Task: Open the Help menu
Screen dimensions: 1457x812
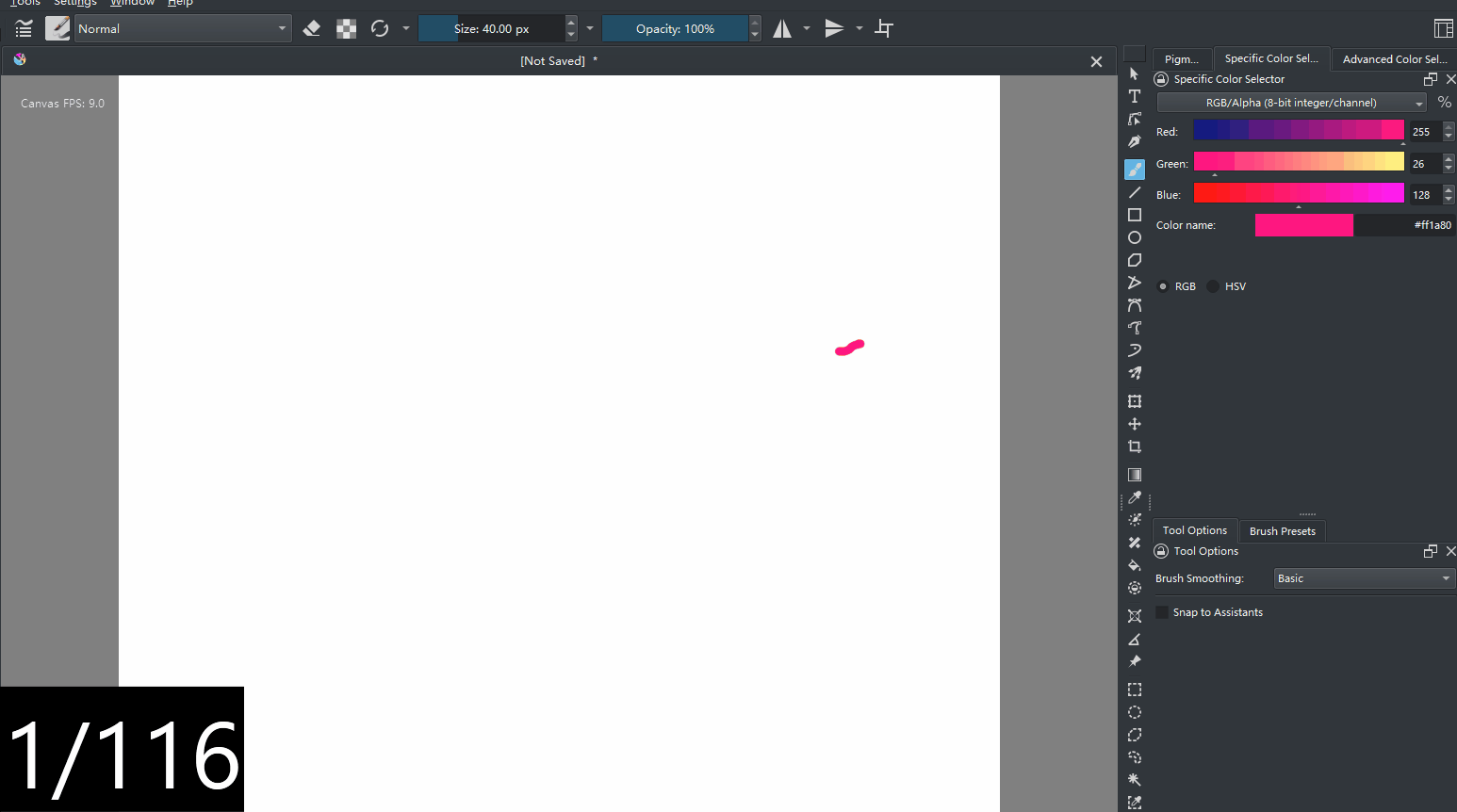Action: click(x=180, y=3)
